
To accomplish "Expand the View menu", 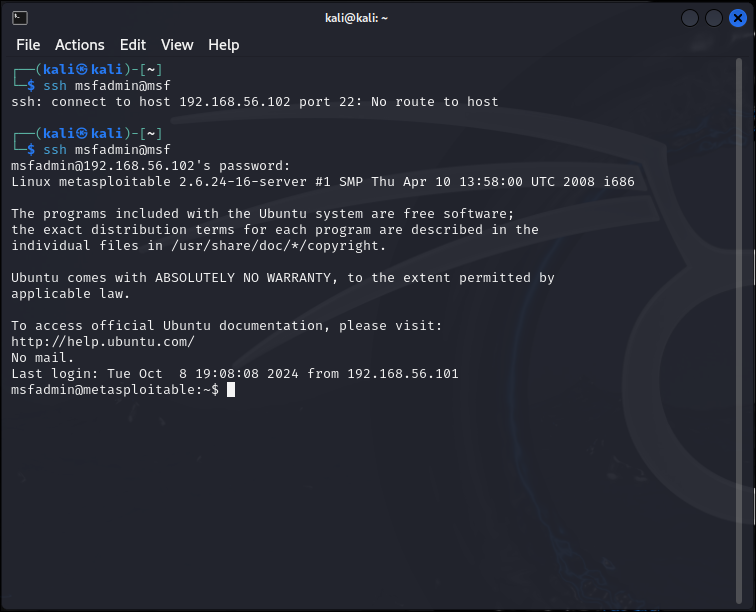I will click(177, 45).
